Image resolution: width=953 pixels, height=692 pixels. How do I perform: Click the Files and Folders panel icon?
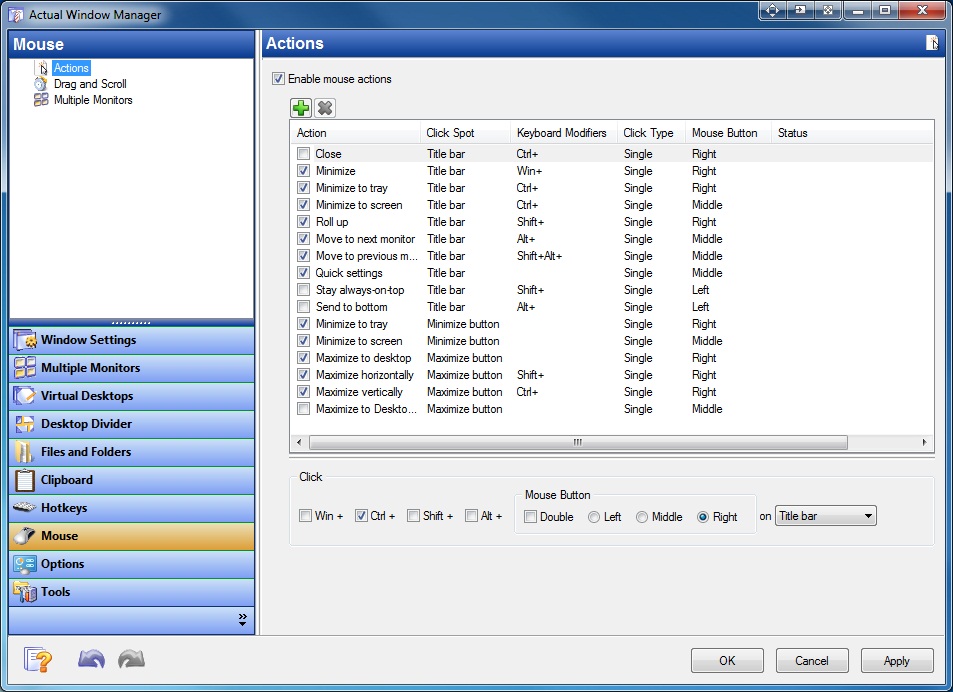coord(25,452)
